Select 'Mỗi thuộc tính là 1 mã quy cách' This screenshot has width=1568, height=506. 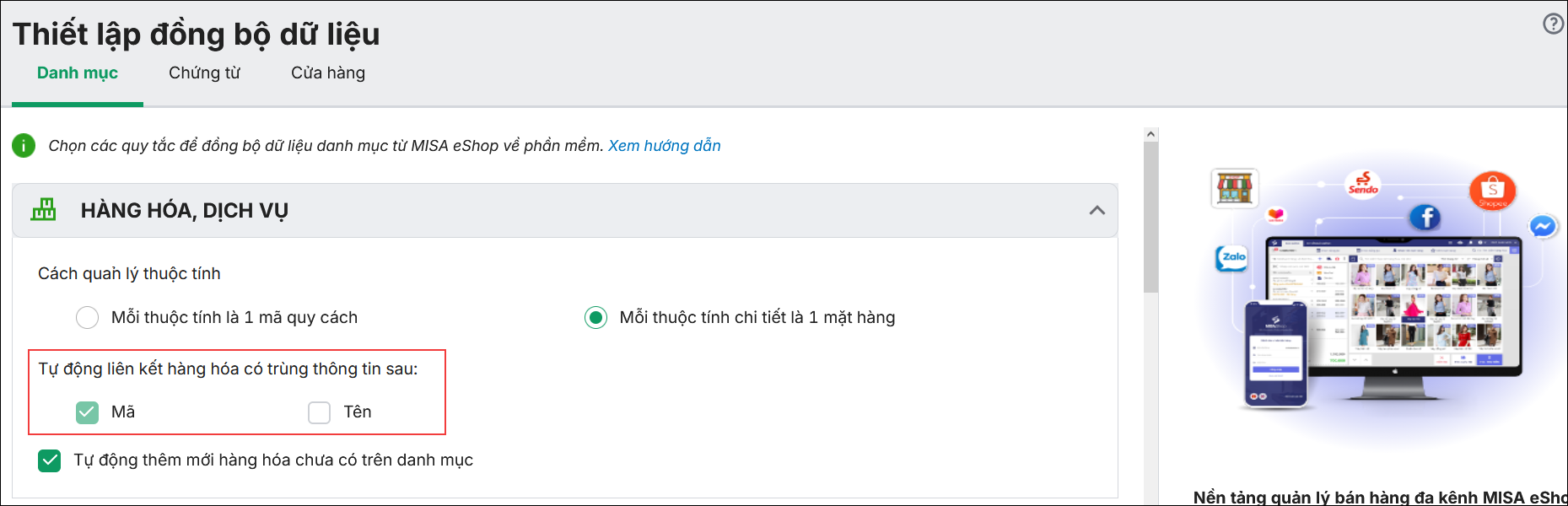[87, 318]
